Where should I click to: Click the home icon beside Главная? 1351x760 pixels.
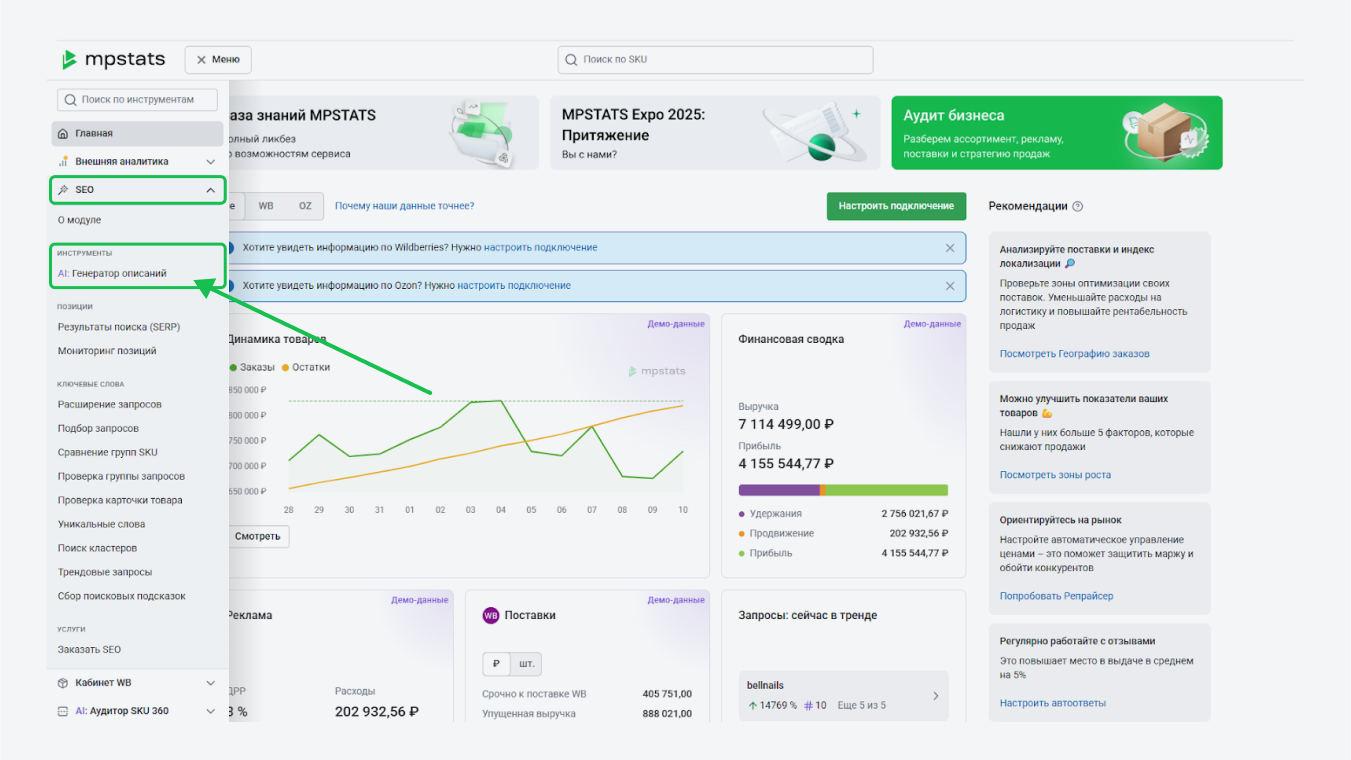pyautogui.click(x=63, y=134)
